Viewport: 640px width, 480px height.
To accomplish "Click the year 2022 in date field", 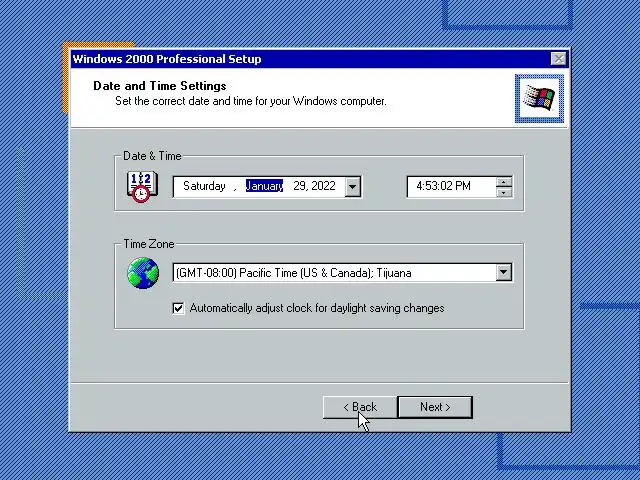I will (x=323, y=186).
